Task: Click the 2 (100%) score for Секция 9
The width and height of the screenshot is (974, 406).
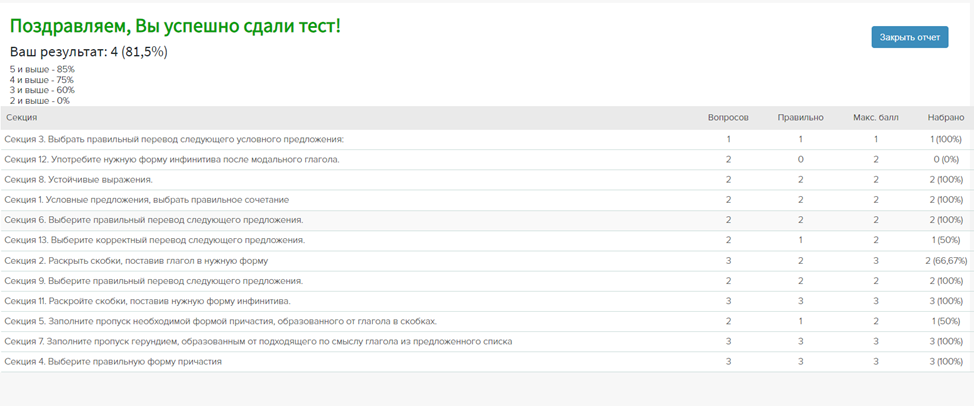Action: (x=946, y=281)
